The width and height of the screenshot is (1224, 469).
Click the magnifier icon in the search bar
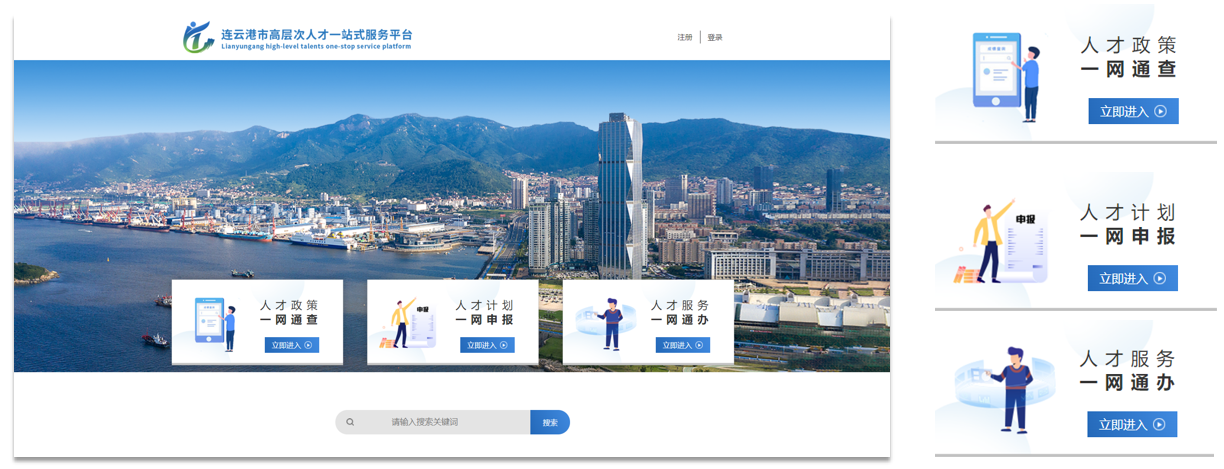(x=350, y=422)
